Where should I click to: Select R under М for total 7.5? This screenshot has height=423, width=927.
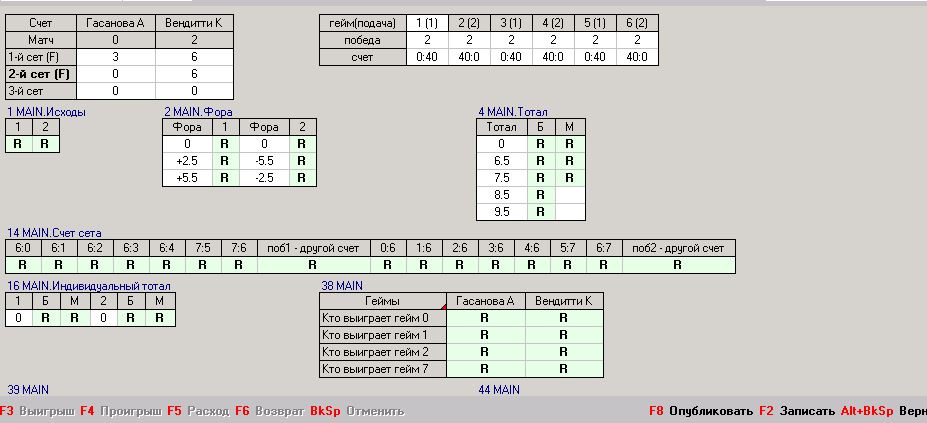(x=570, y=177)
